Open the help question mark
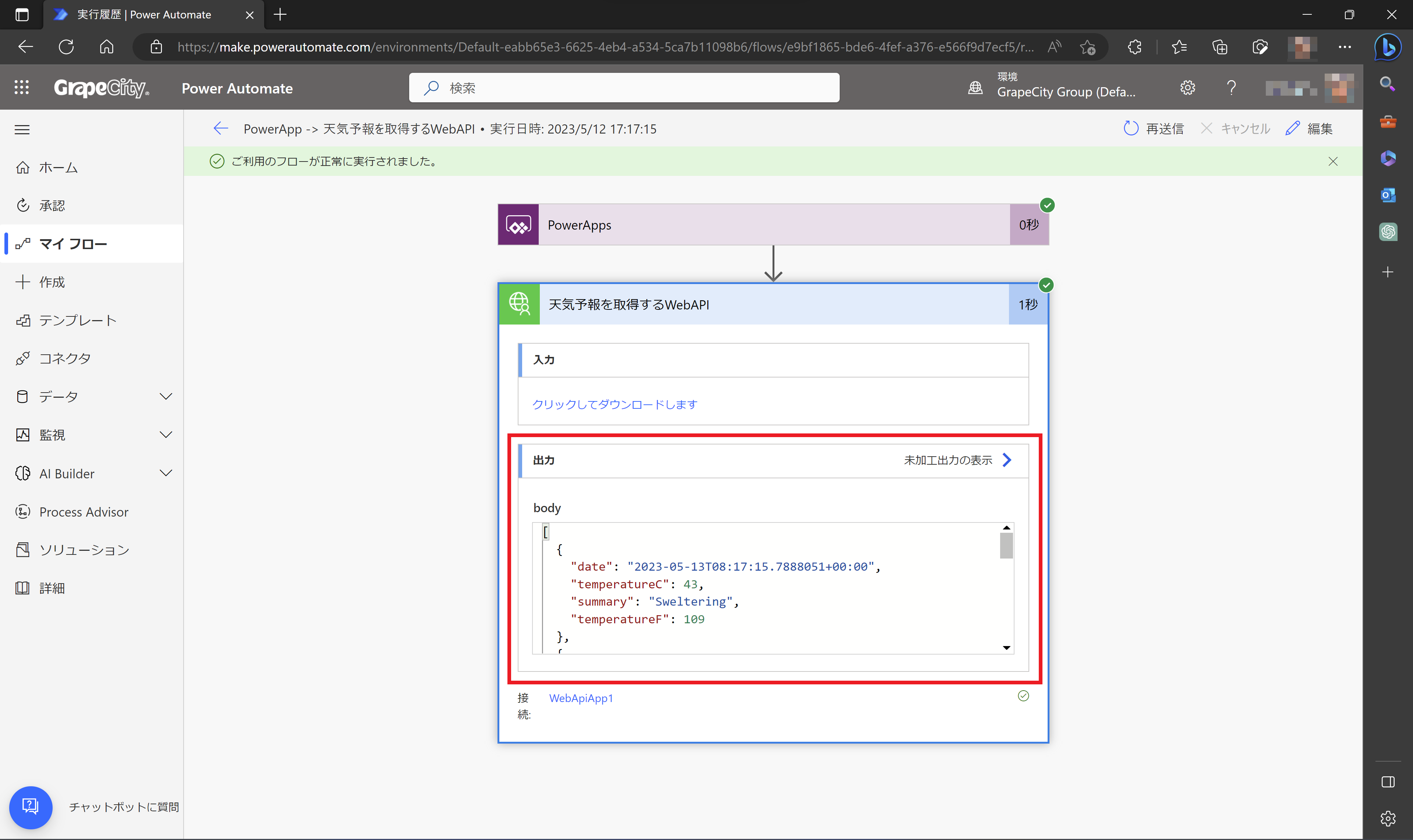 click(1231, 88)
